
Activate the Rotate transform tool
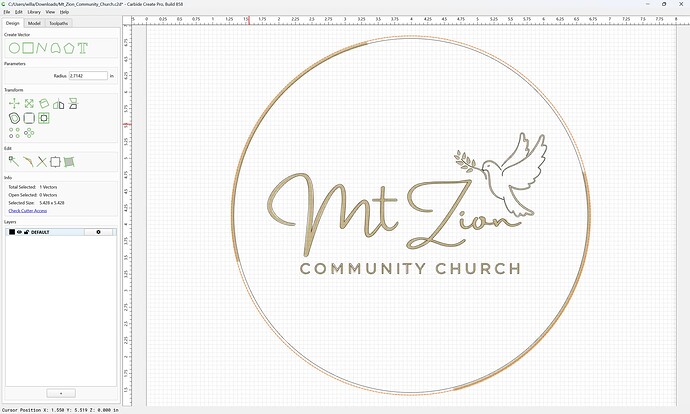[44, 104]
